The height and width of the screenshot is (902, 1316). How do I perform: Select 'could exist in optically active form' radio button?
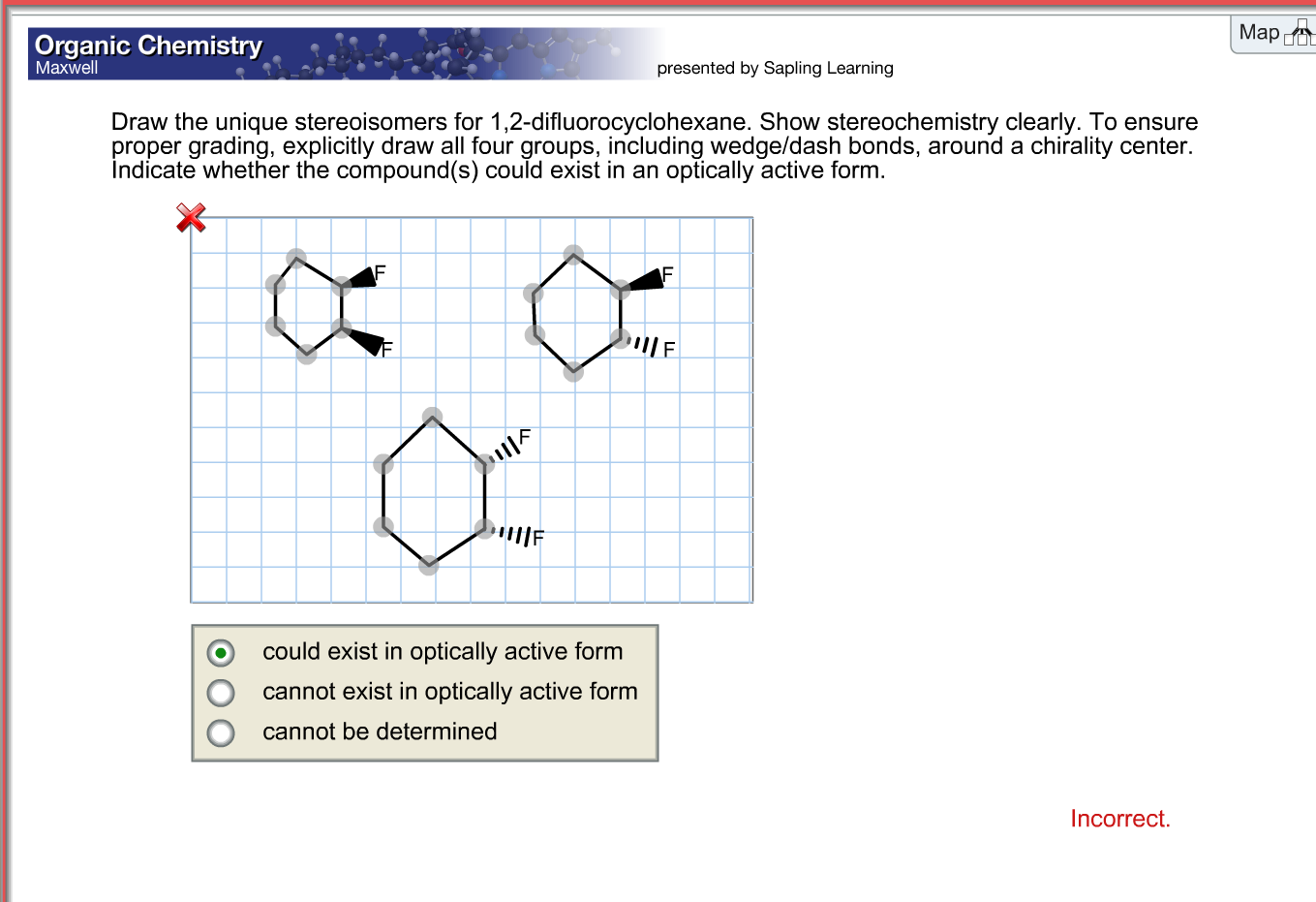click(221, 652)
